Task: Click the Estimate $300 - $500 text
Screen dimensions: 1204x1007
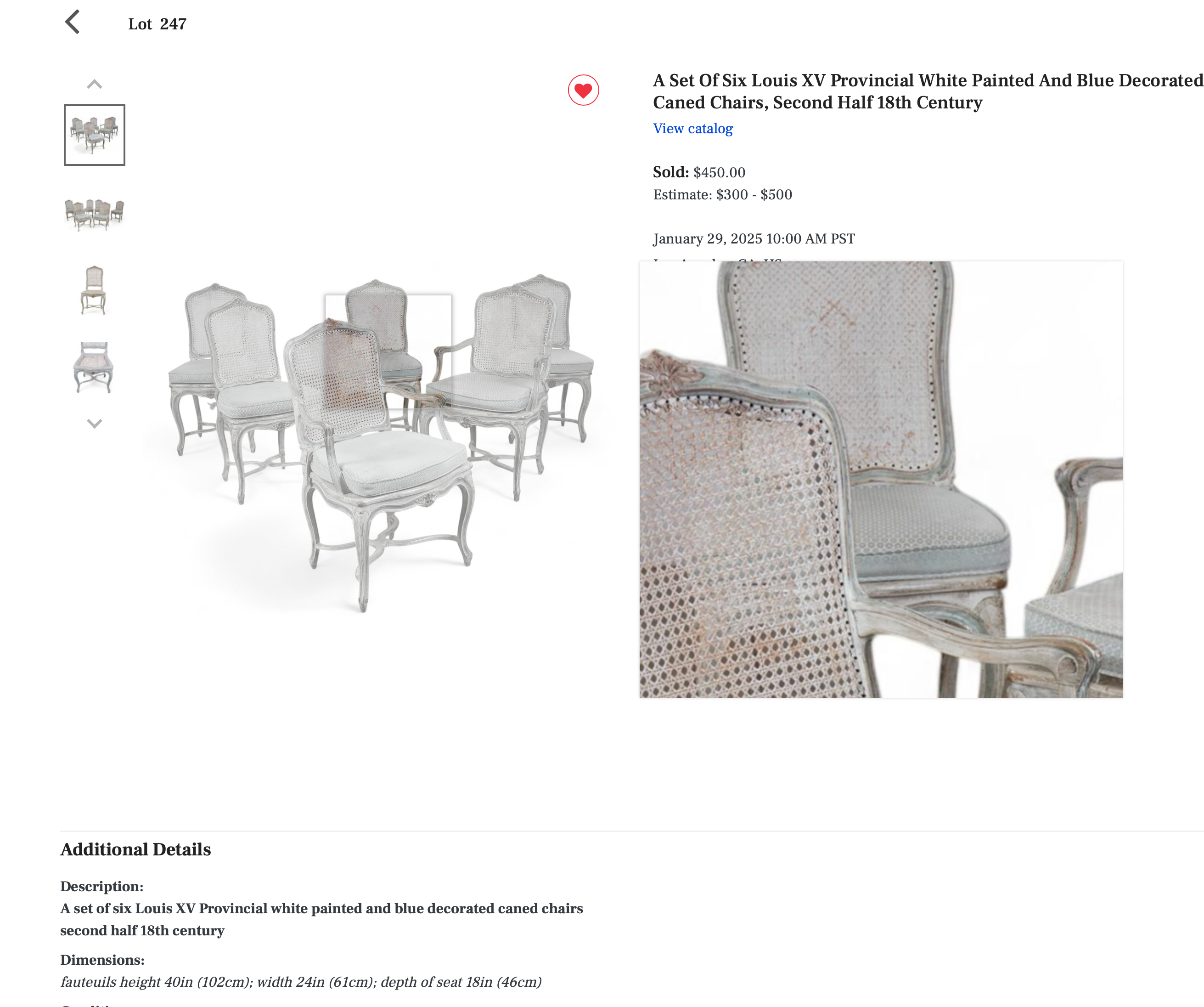Action: pyautogui.click(x=722, y=194)
